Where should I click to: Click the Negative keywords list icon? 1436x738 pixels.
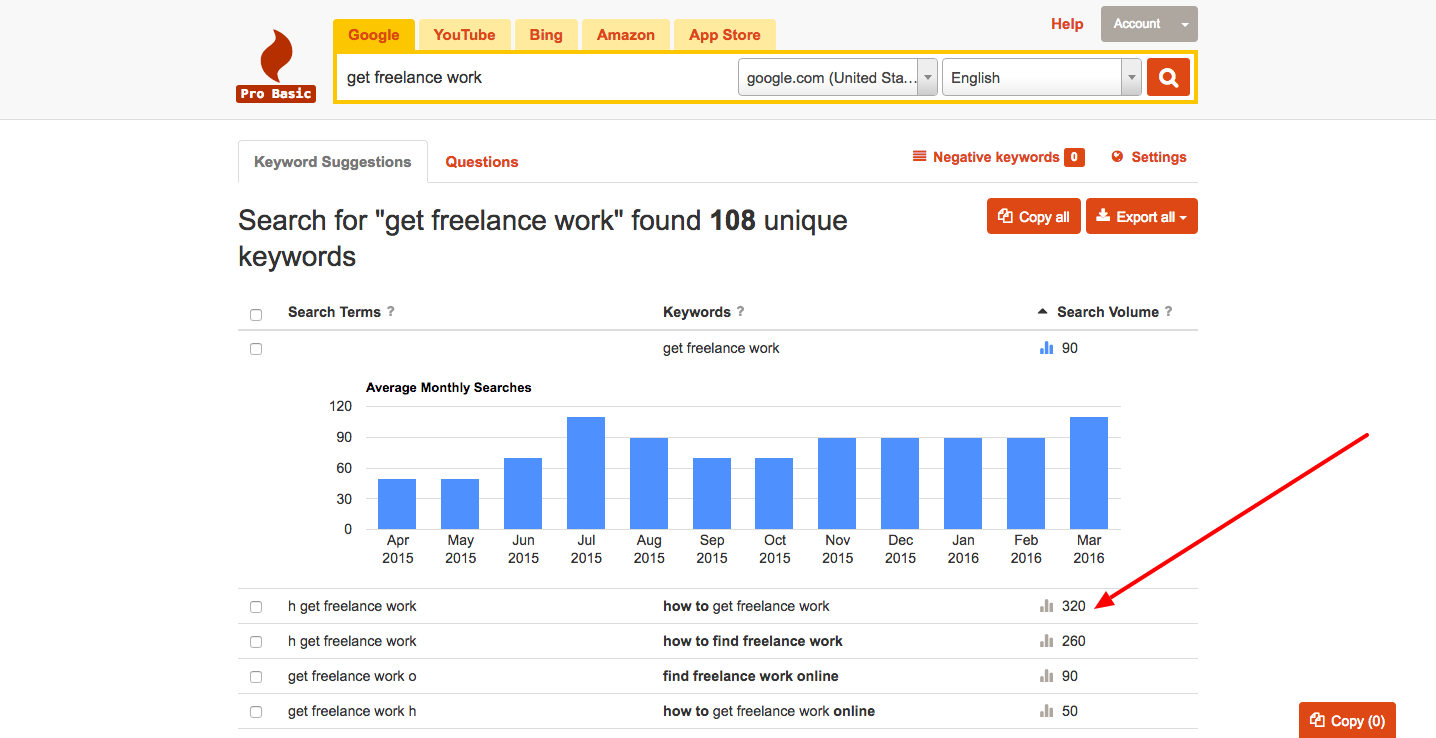919,156
